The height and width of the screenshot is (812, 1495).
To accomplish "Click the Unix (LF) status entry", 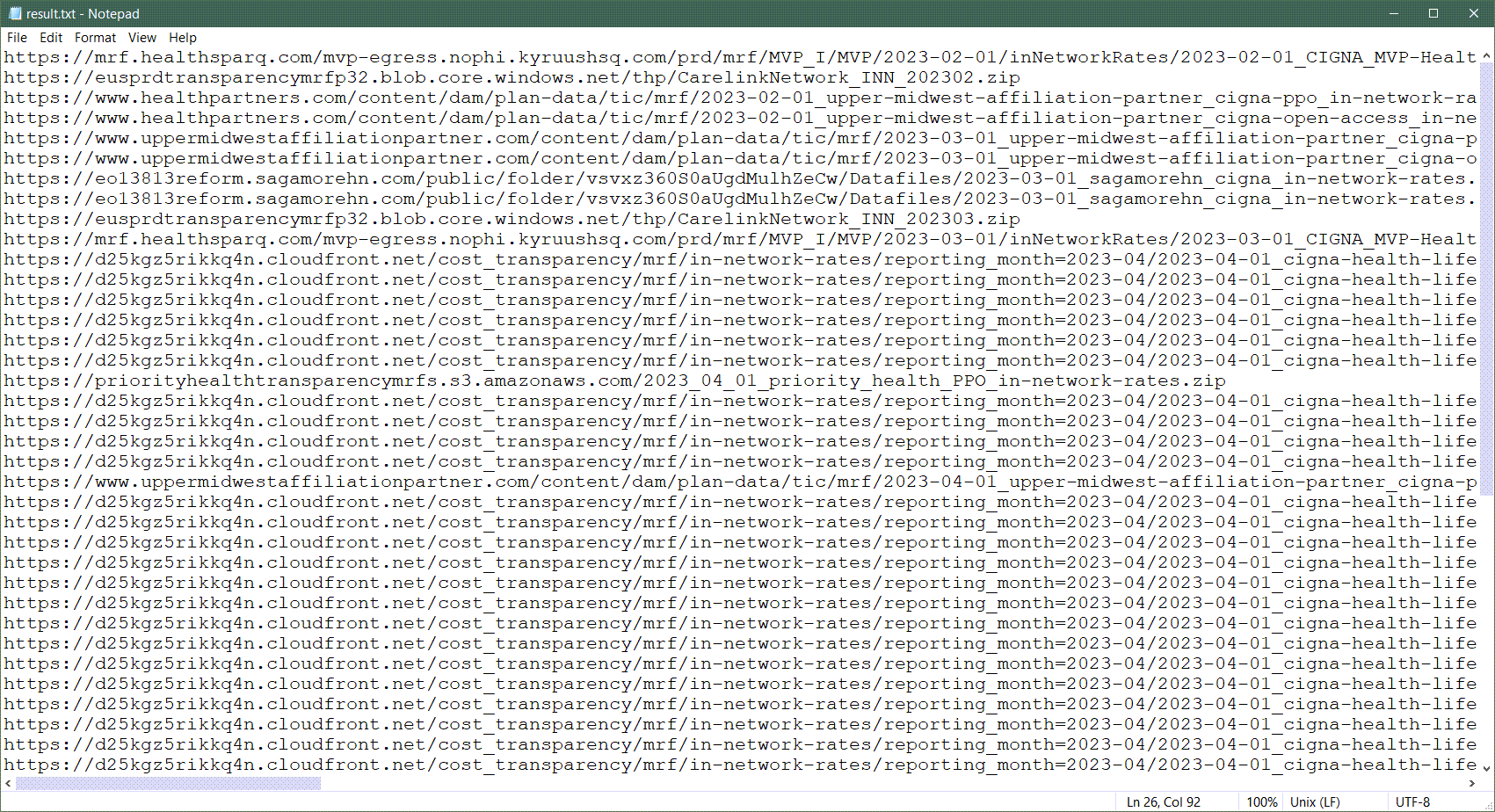I will pos(1315,801).
